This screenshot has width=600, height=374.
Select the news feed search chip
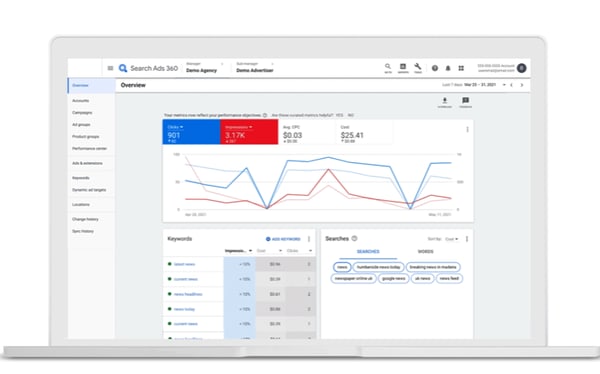(x=449, y=278)
